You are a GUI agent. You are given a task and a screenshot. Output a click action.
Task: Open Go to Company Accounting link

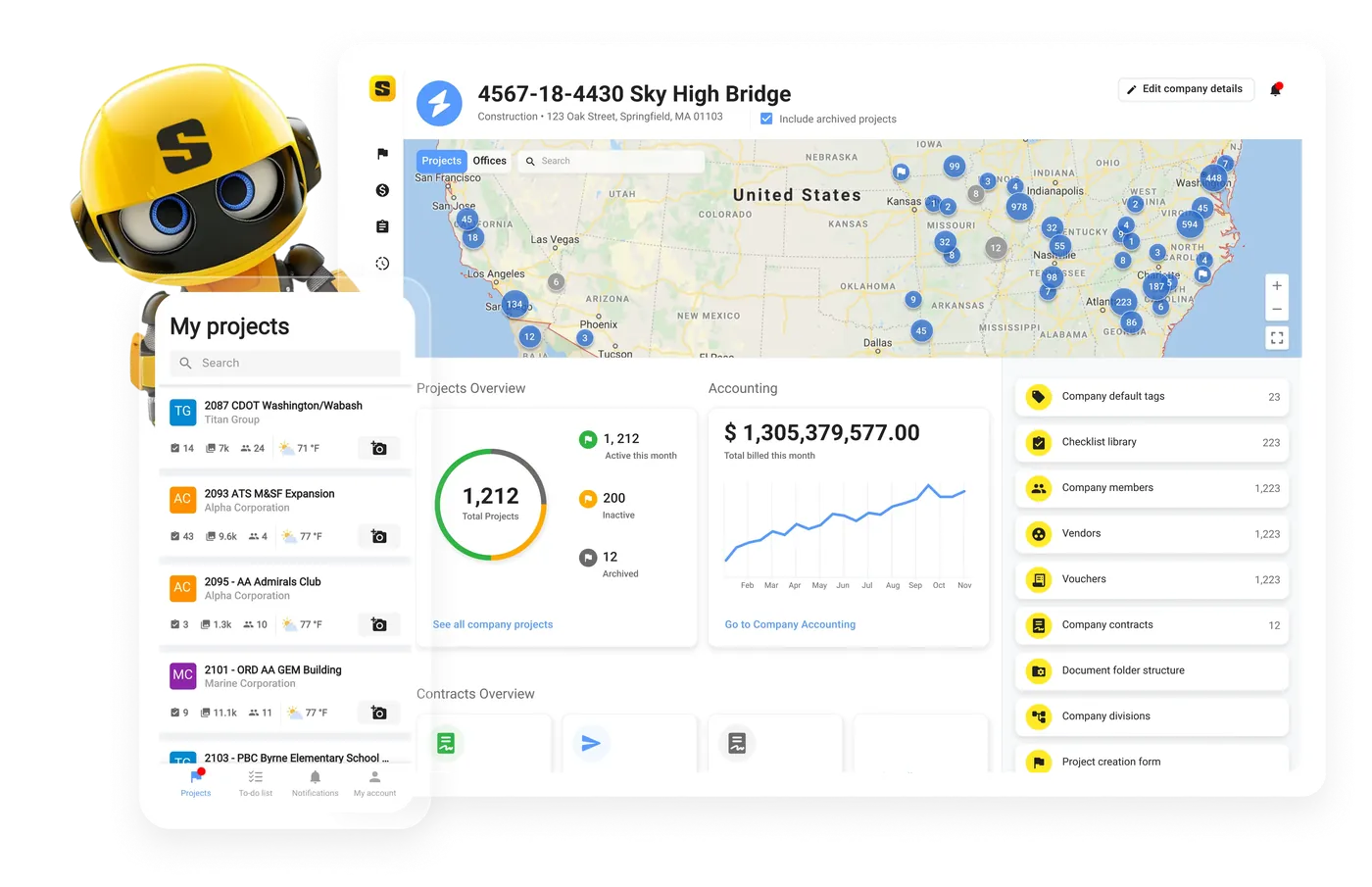click(x=790, y=624)
